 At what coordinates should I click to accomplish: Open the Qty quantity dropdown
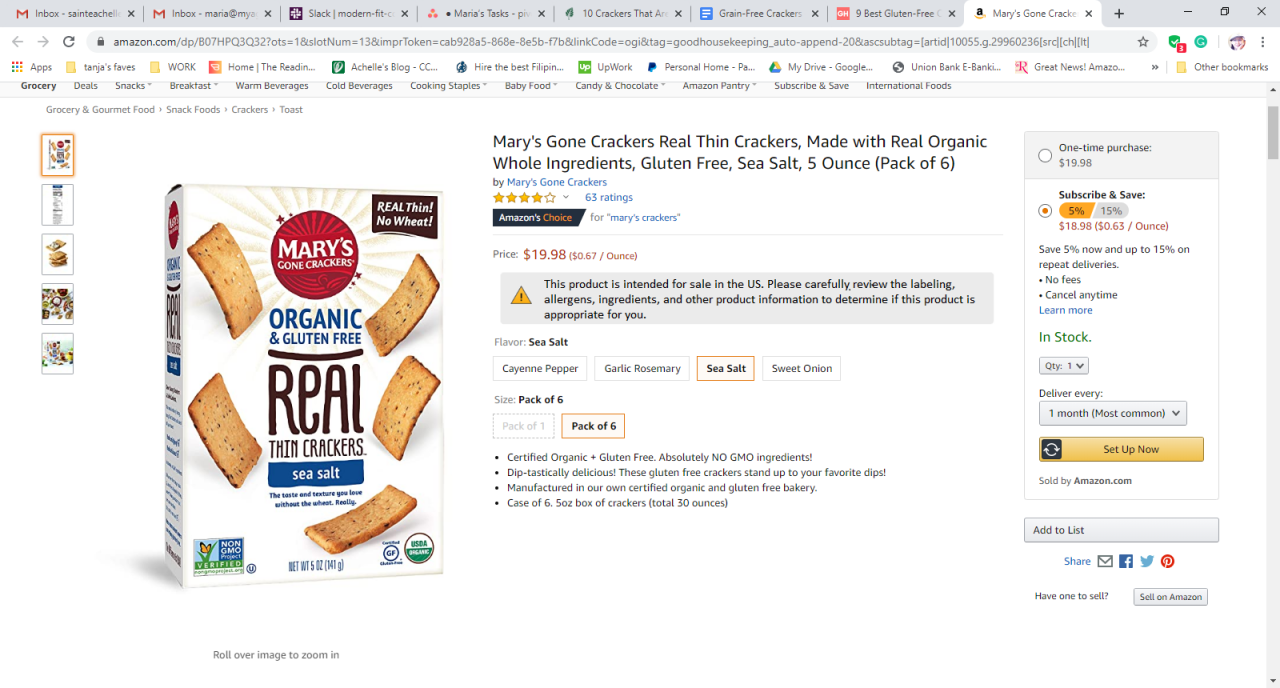tap(1064, 366)
